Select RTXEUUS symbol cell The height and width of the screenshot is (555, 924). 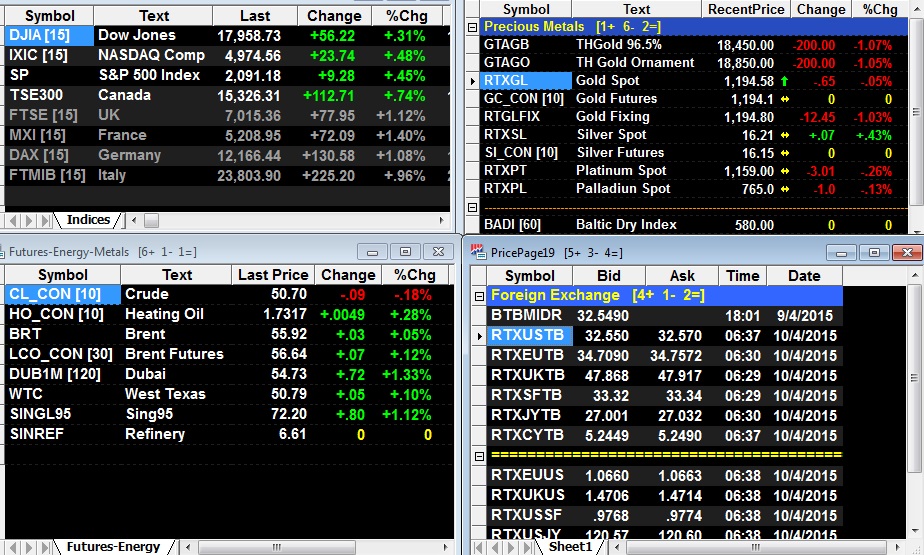pyautogui.click(x=530, y=475)
